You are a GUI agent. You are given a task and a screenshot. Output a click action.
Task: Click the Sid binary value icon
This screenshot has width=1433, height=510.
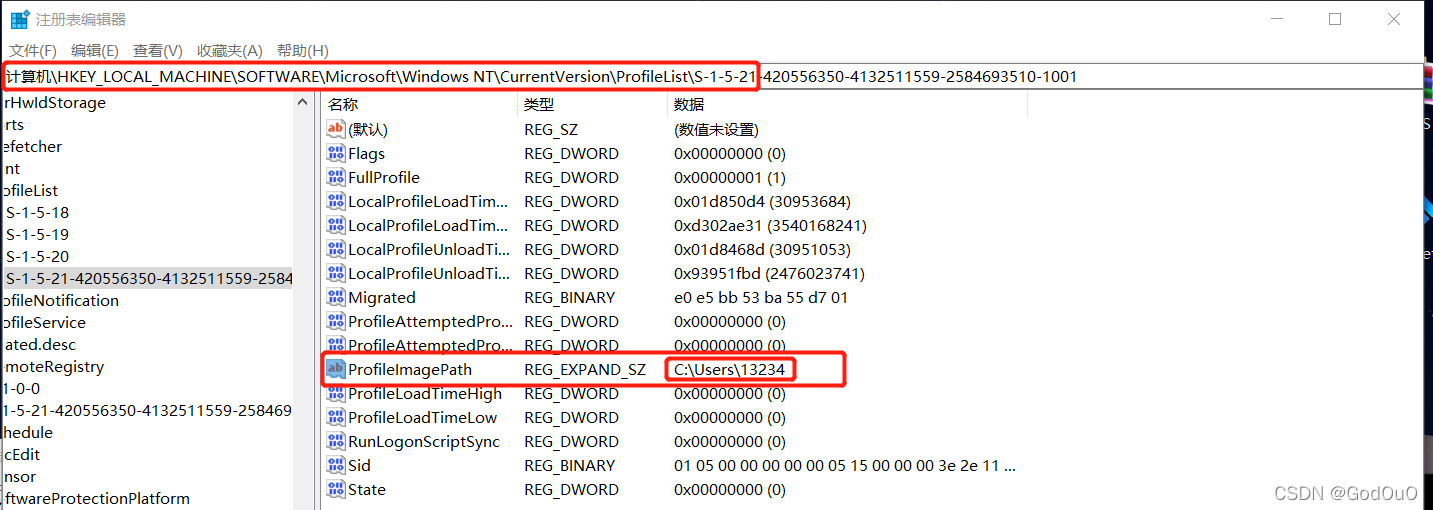[x=336, y=465]
